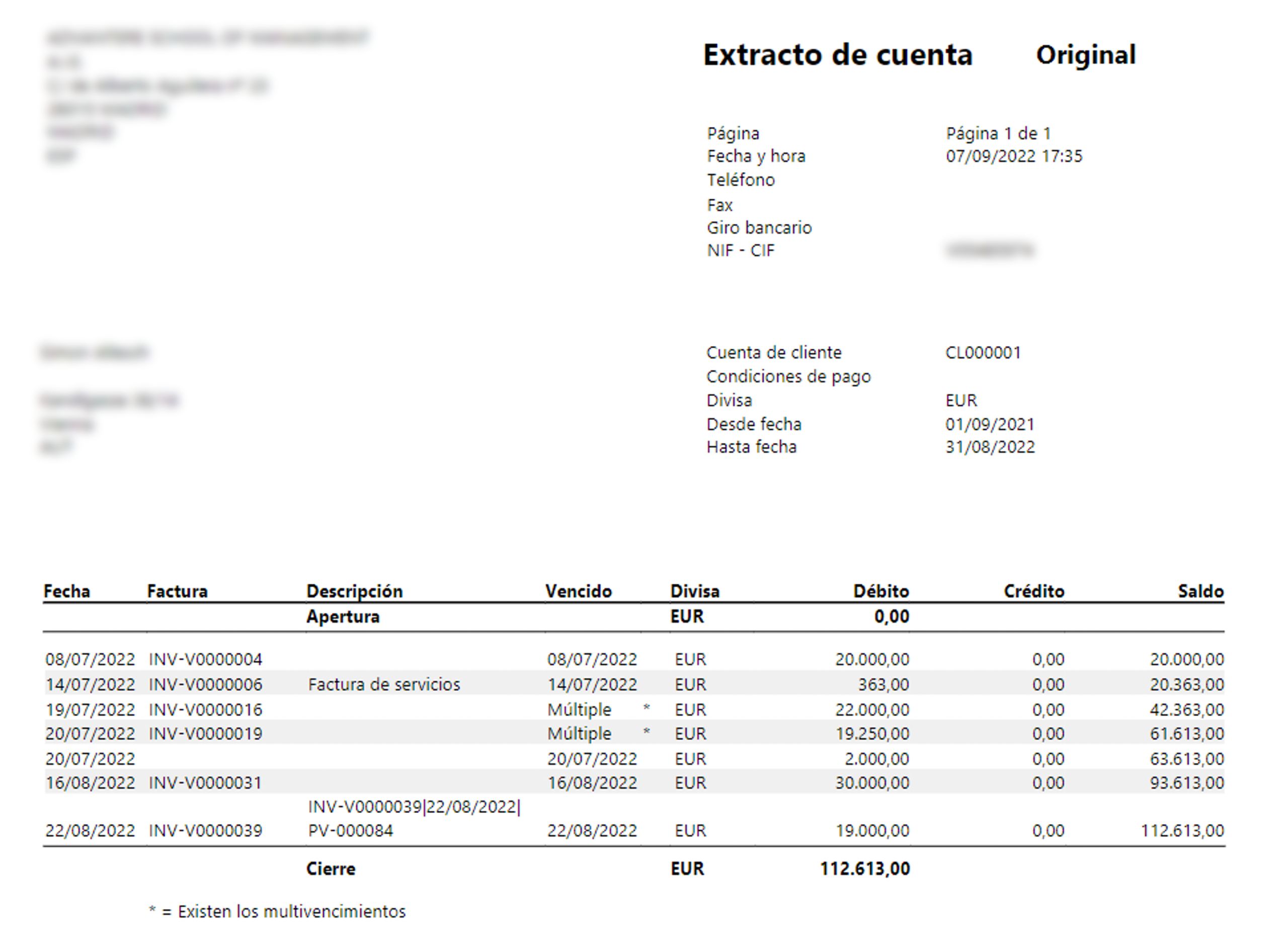This screenshot has width=1288, height=947.
Task: Click the 'Teléfono' label
Action: (741, 180)
